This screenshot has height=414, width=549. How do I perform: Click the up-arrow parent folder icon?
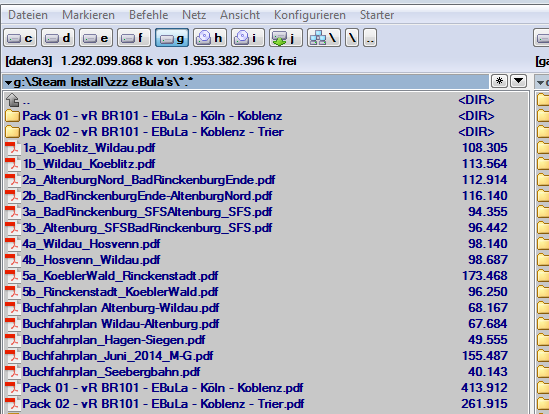pos(13,100)
